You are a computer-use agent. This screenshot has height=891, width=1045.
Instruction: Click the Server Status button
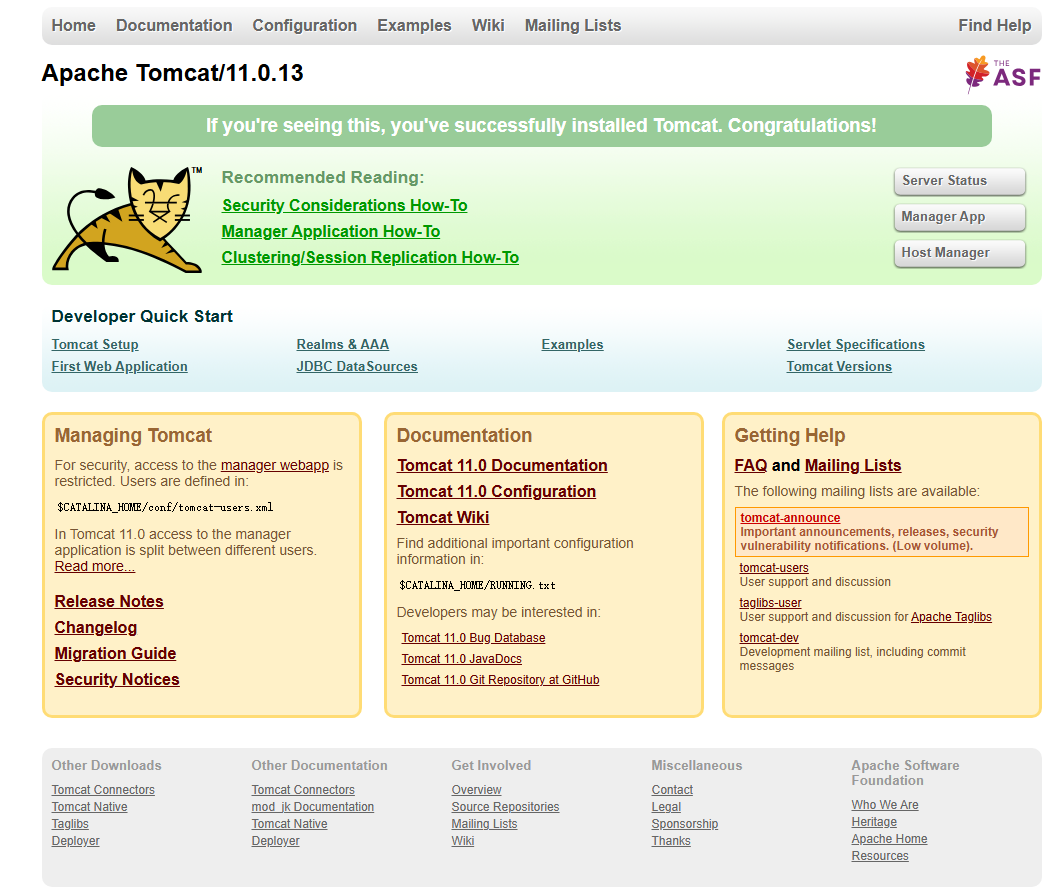(x=959, y=181)
